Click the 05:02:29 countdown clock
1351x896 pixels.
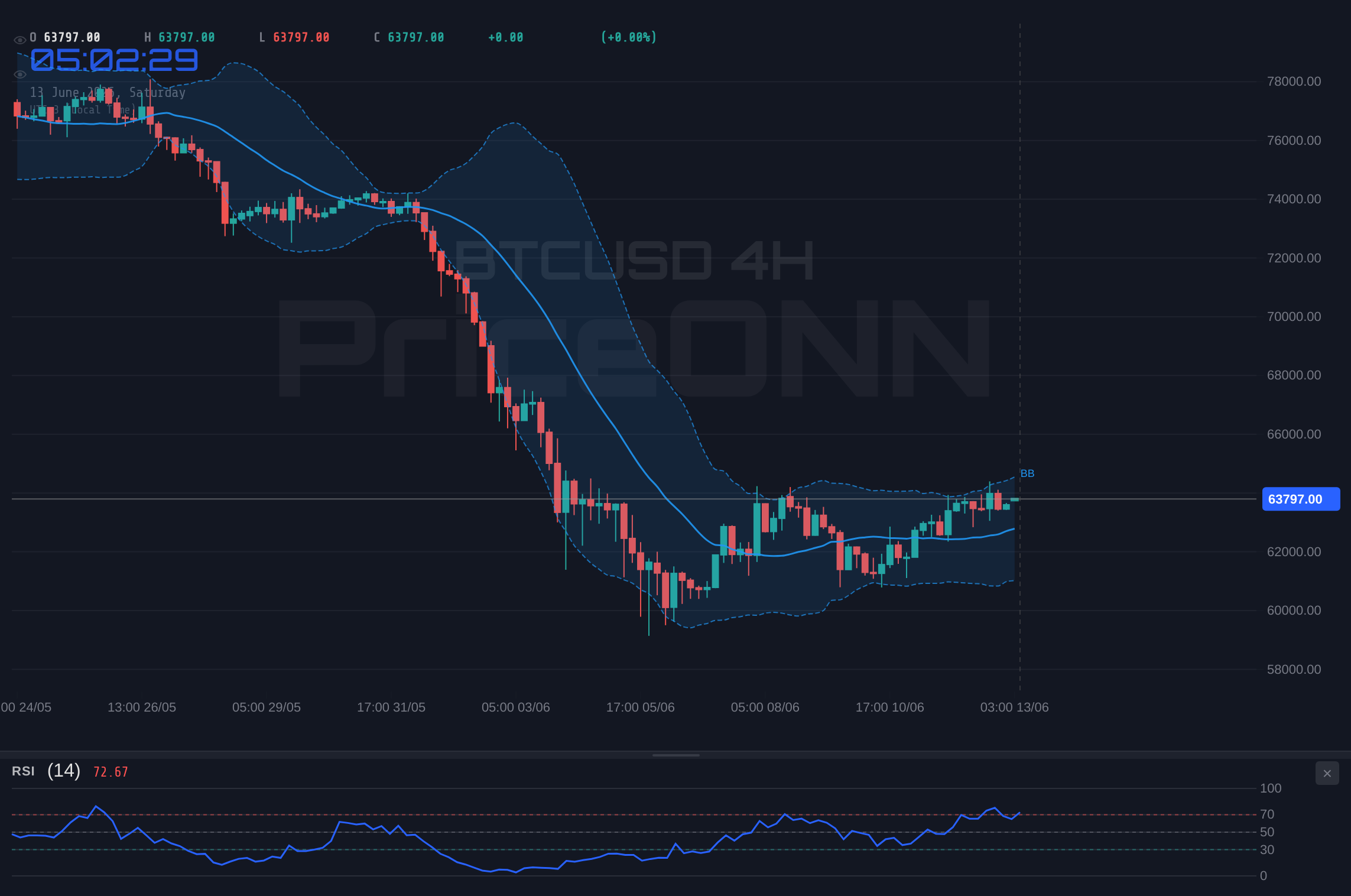point(114,60)
